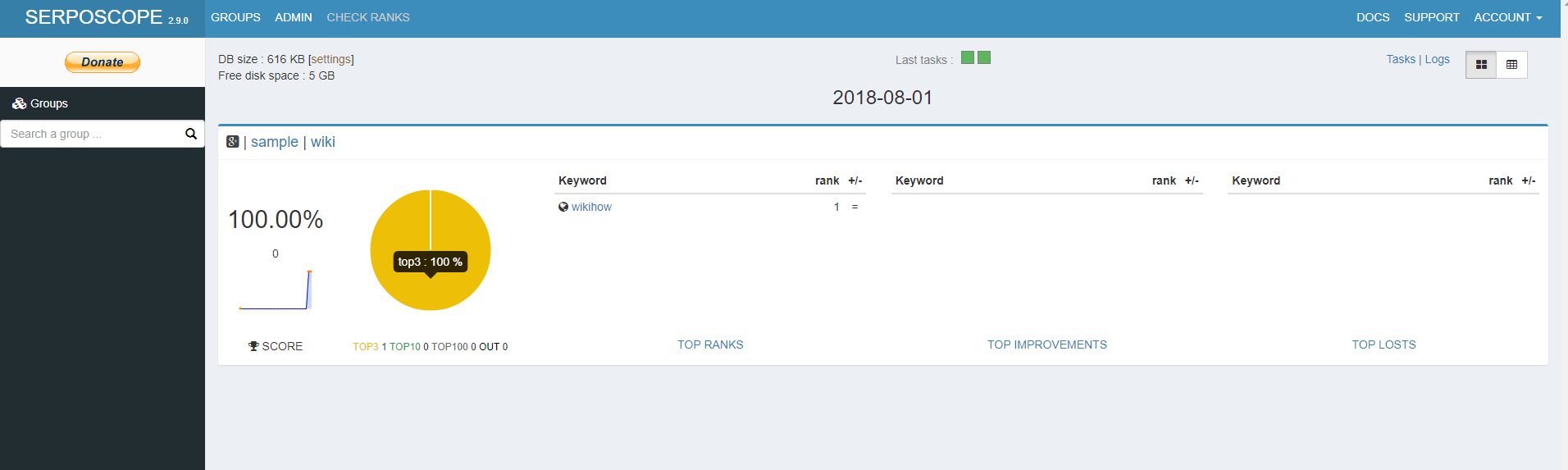
Task: Click the globe icon next to wikihow
Action: (563, 207)
